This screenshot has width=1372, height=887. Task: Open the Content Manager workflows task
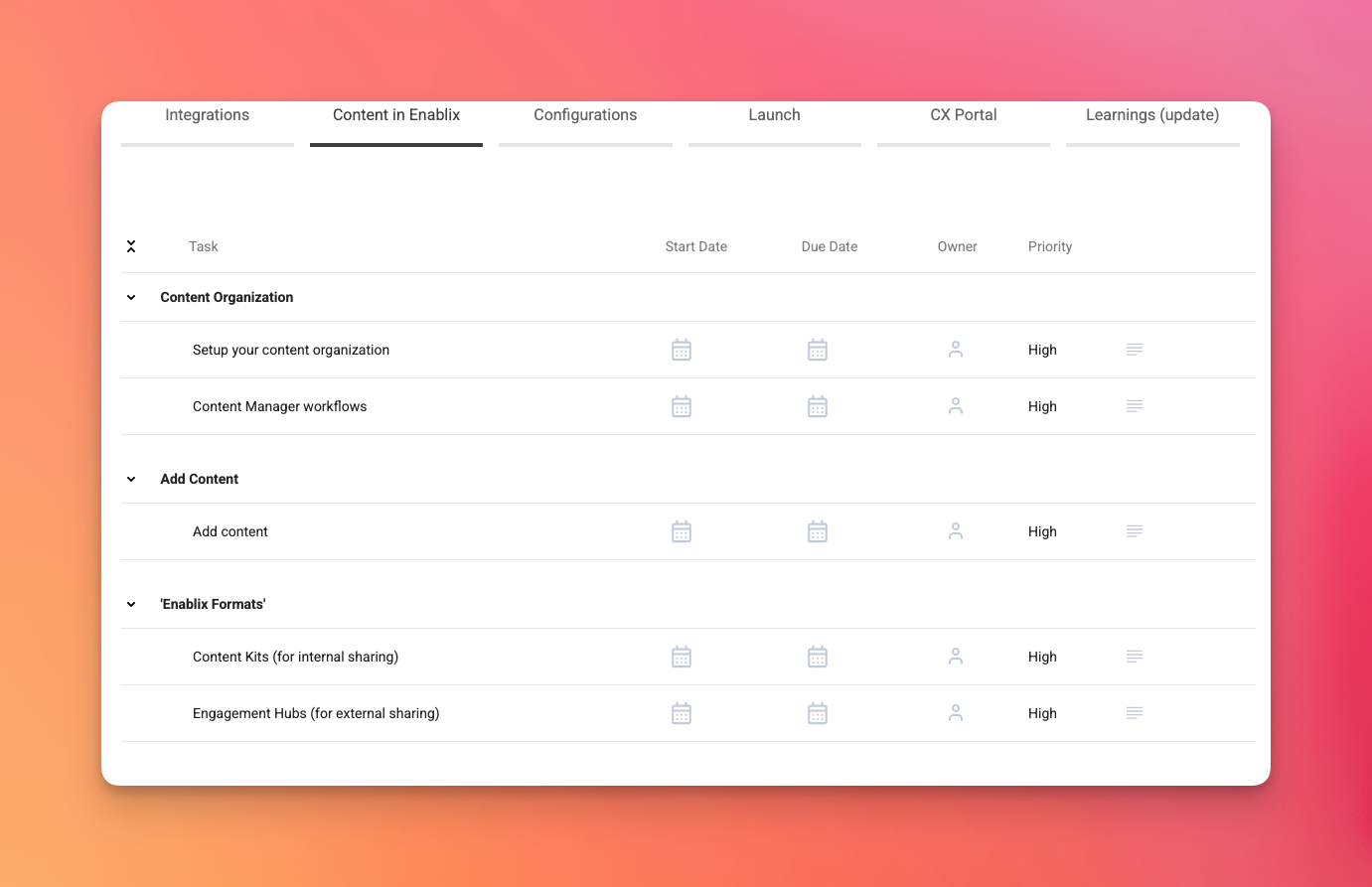pyautogui.click(x=279, y=406)
